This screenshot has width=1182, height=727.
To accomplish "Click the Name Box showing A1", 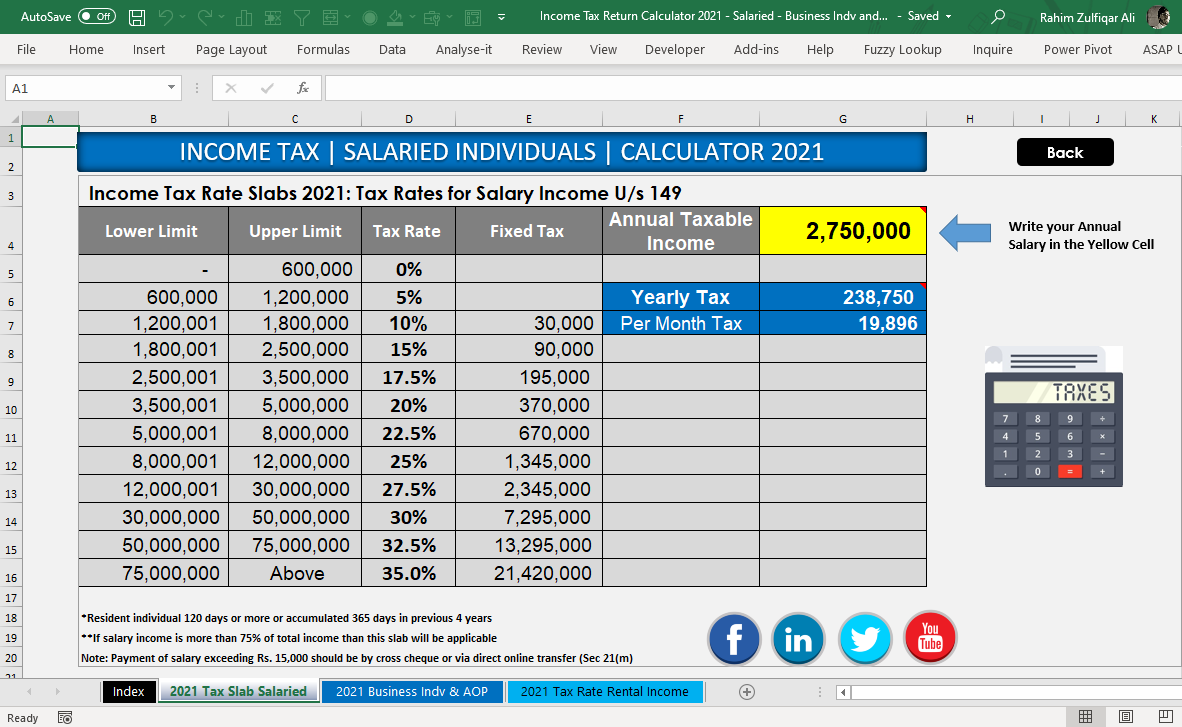I will (x=85, y=88).
